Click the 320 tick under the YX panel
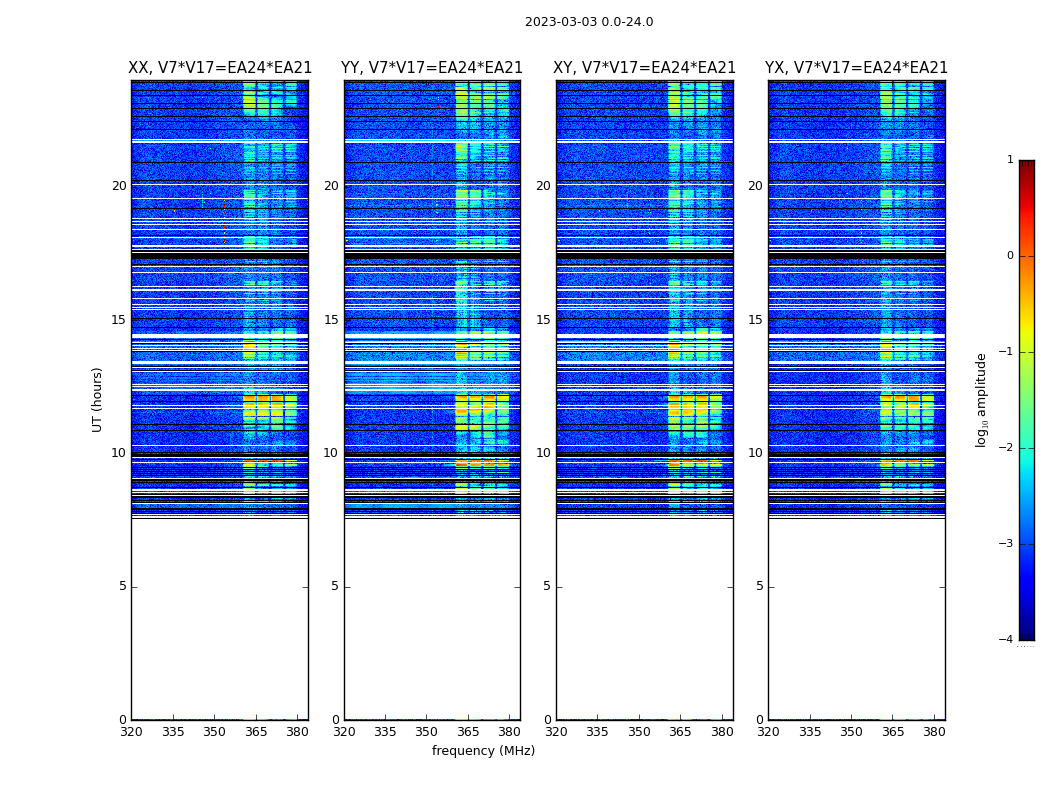Viewport: 1050px width, 800px height. (x=768, y=732)
